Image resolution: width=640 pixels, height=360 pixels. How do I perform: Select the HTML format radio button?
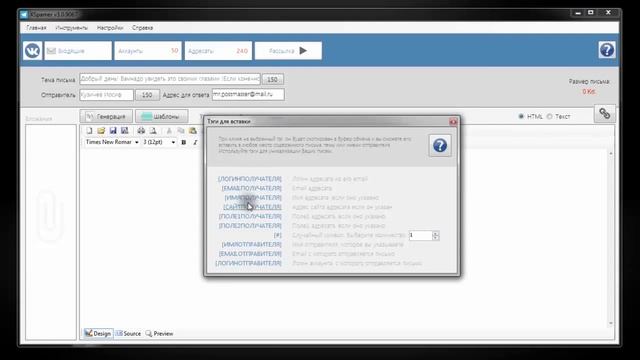click(x=521, y=116)
